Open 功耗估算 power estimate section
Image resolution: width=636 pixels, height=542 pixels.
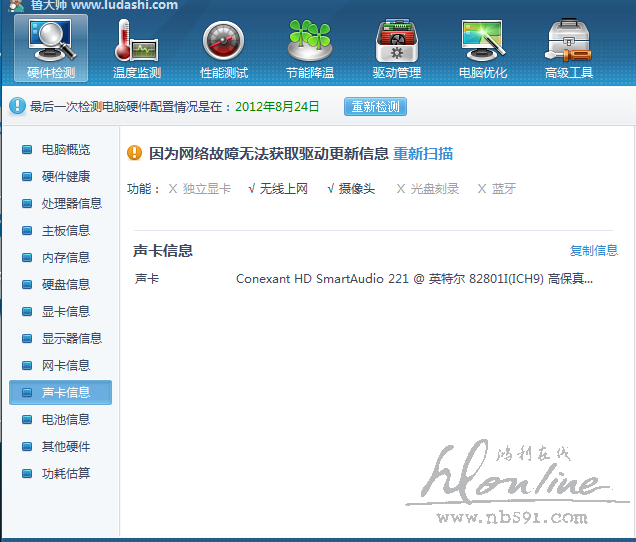tap(65, 474)
